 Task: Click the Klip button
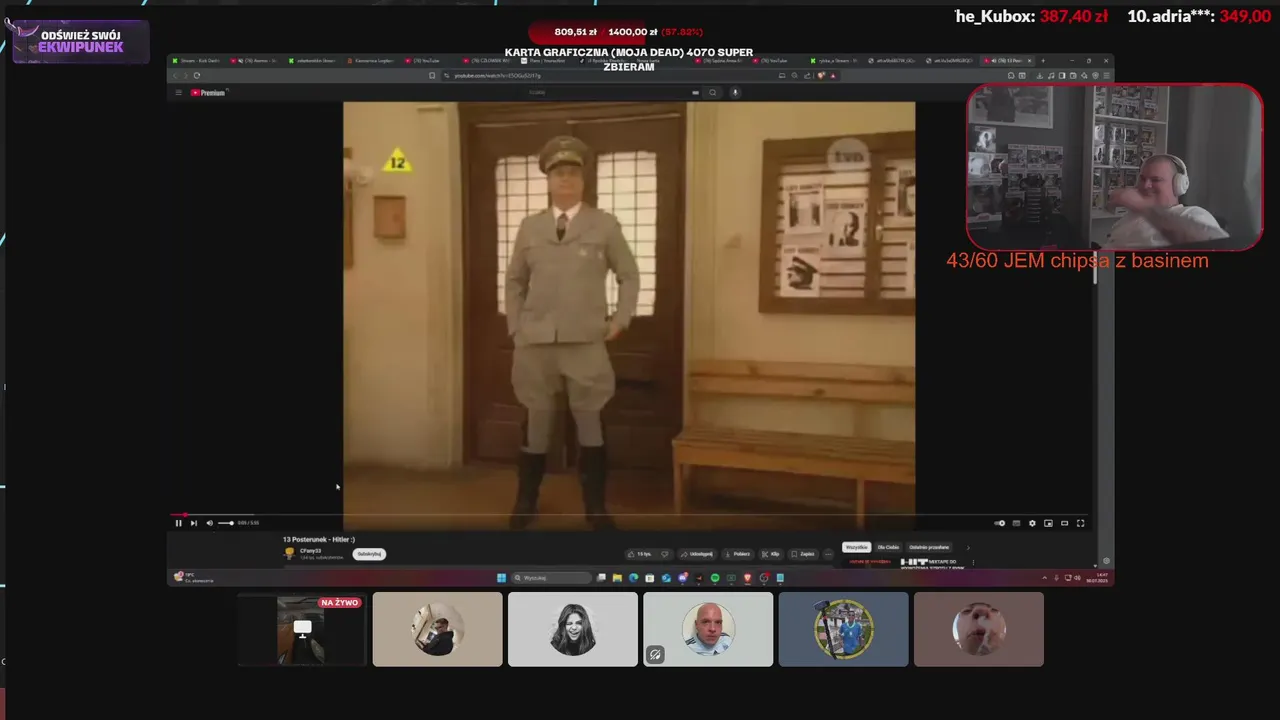(771, 554)
